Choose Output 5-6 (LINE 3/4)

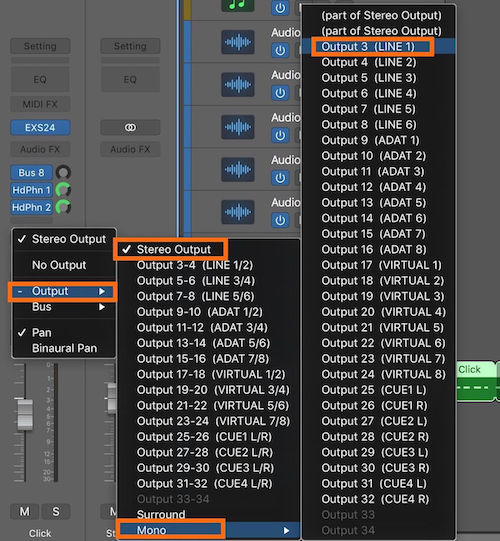coord(196,281)
